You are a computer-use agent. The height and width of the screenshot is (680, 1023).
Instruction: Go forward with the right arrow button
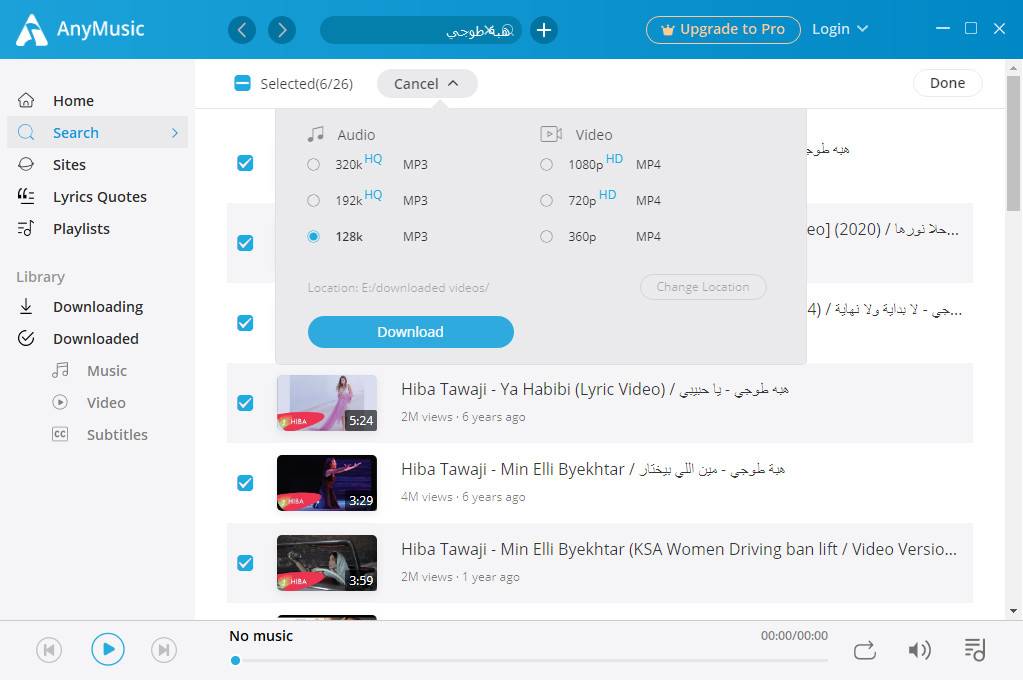pos(282,30)
